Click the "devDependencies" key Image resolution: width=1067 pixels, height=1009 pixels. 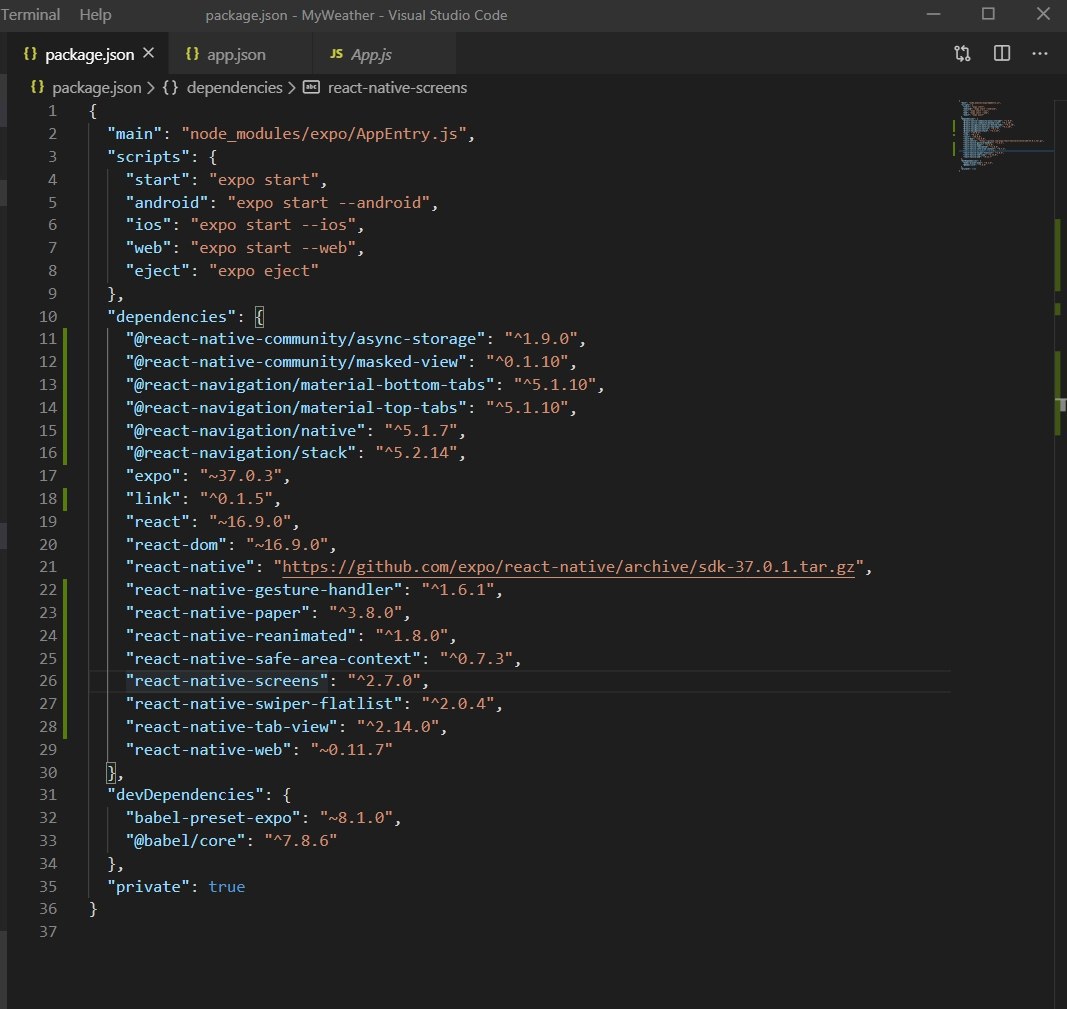[185, 795]
